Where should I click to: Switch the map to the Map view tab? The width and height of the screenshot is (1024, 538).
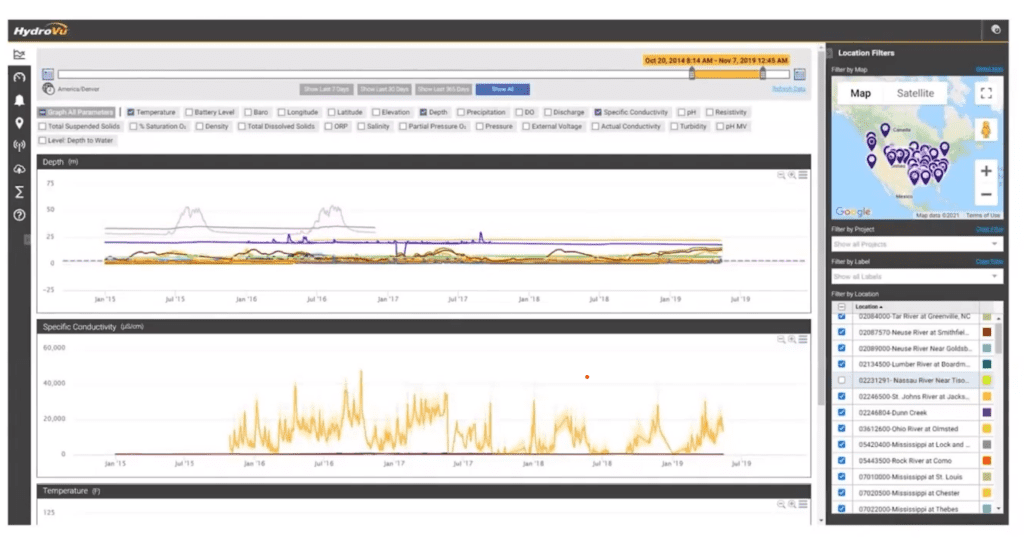(x=860, y=93)
